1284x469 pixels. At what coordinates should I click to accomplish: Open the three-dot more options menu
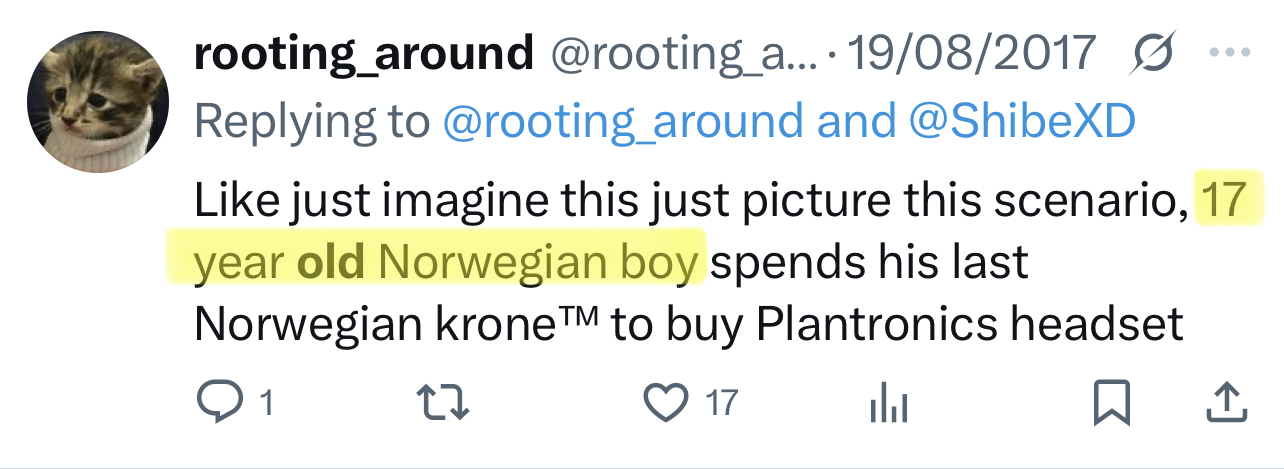coord(1229,53)
